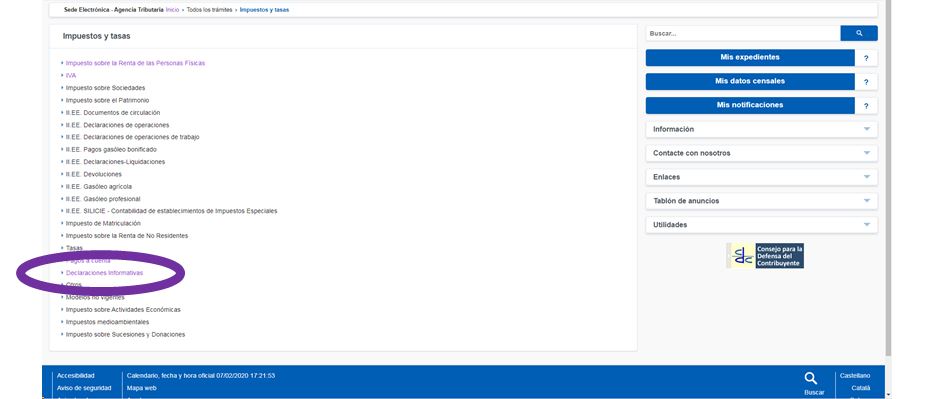Open the Tasas link
This screenshot has width=941, height=399.
pos(74,248)
